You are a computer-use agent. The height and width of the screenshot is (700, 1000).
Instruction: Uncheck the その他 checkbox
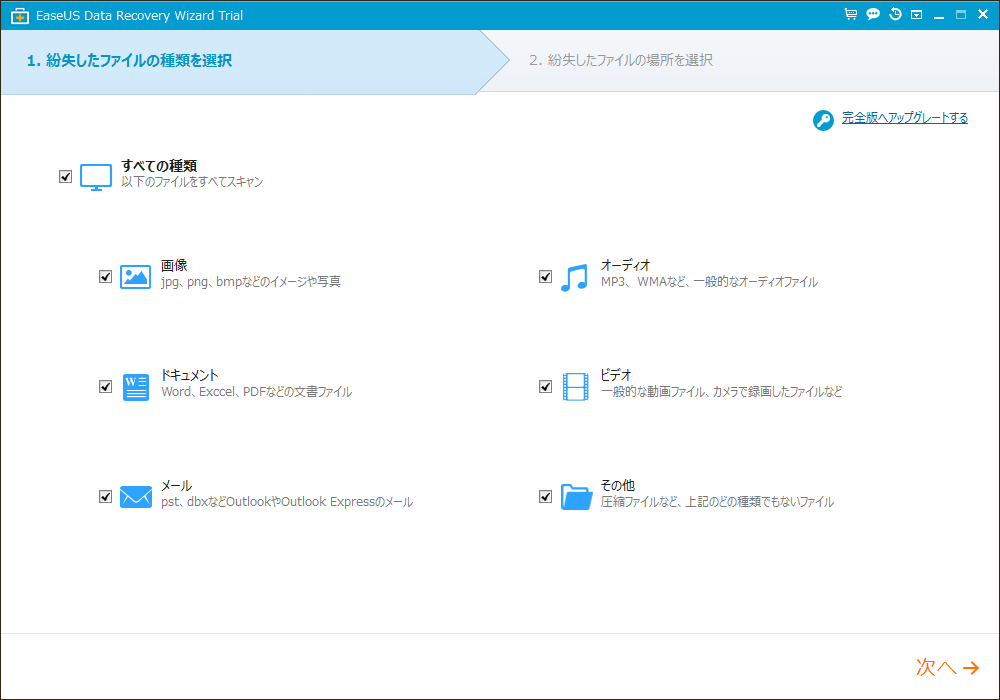(545, 496)
